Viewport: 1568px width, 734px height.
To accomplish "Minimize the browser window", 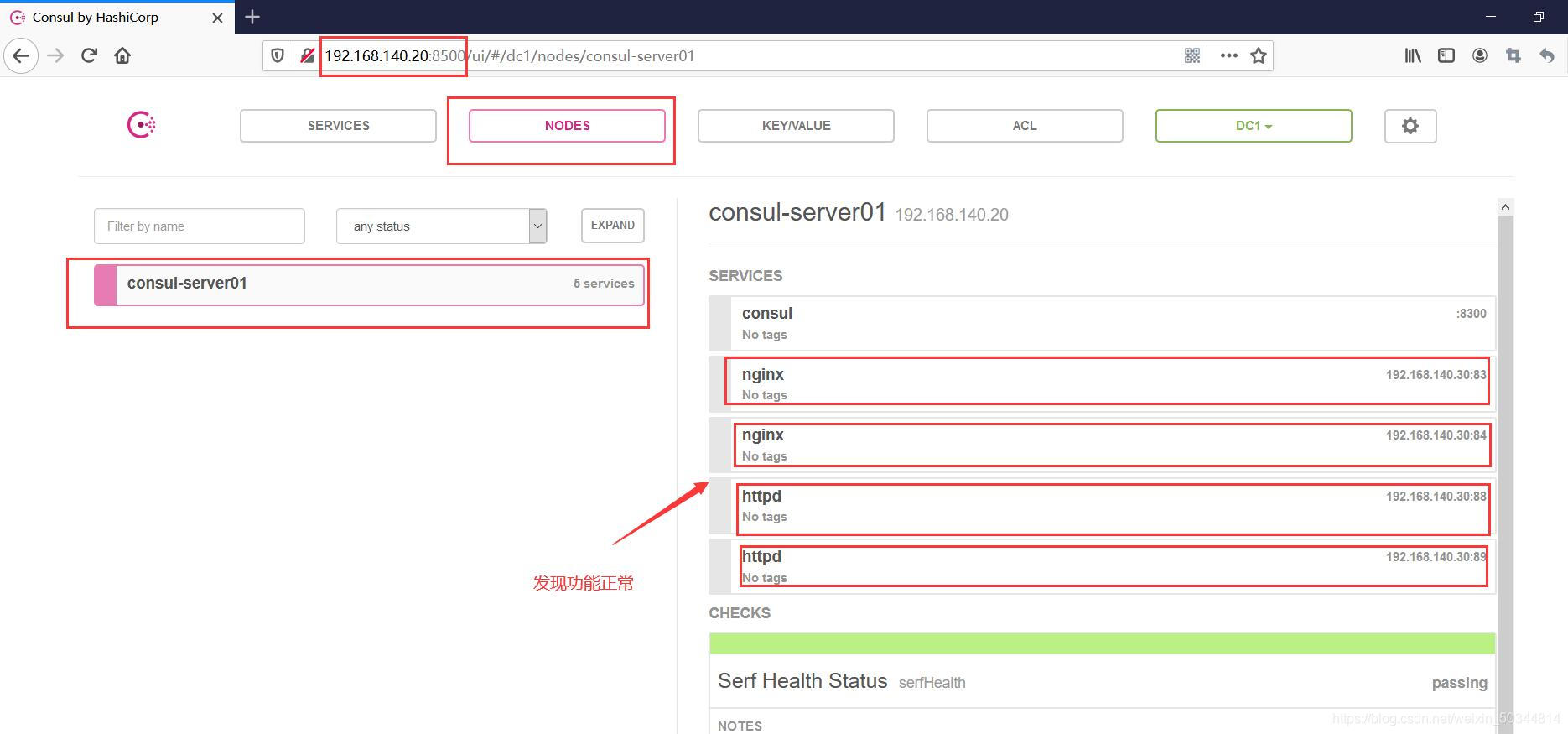I will click(x=1490, y=17).
